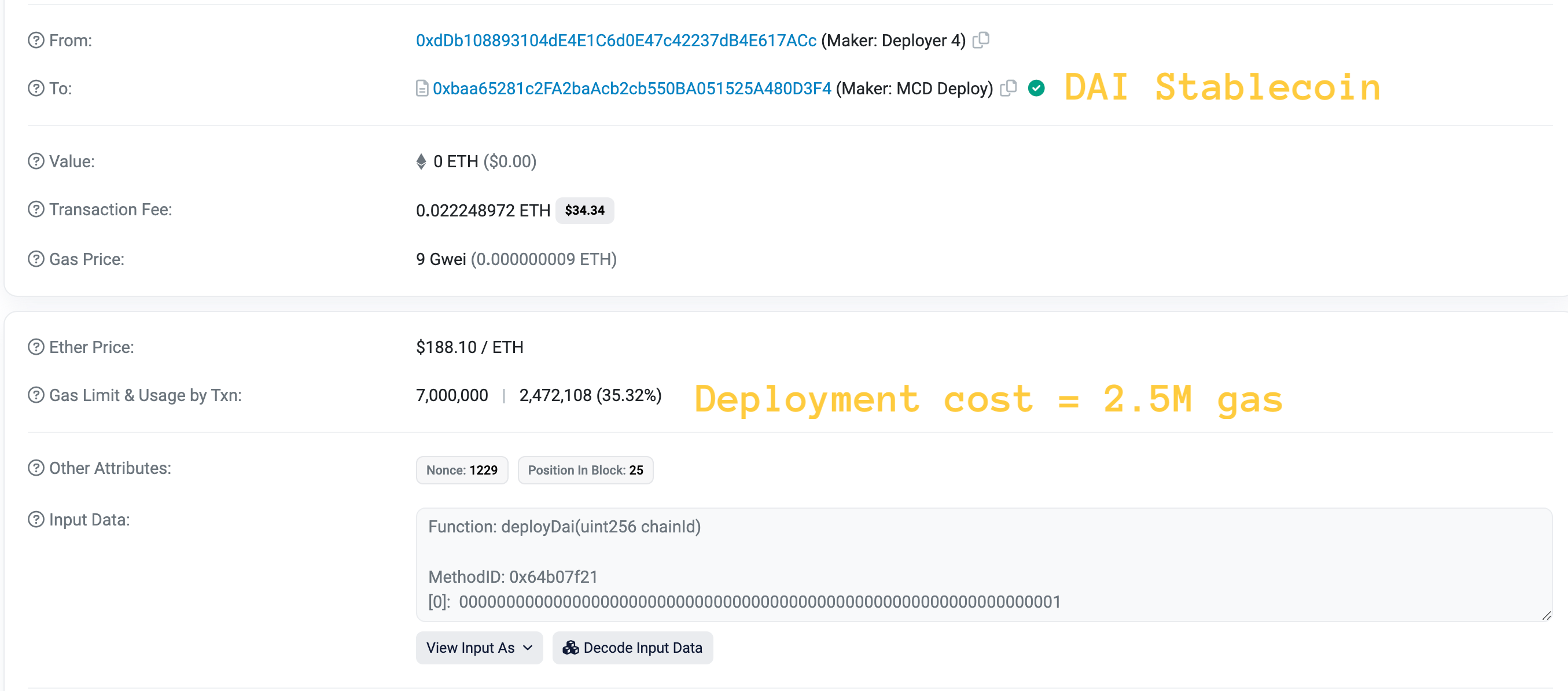The width and height of the screenshot is (1568, 691).
Task: Click help icon beside Gas Price
Action: click(x=36, y=259)
